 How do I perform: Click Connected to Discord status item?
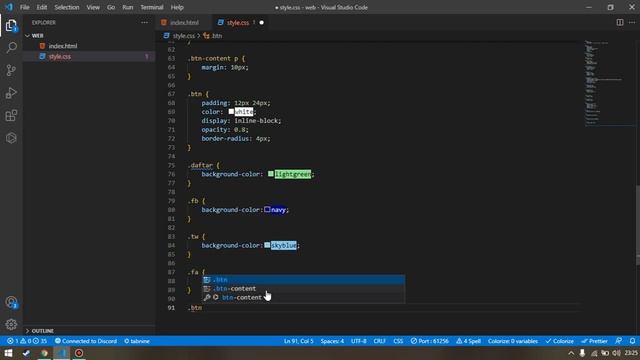click(x=86, y=341)
